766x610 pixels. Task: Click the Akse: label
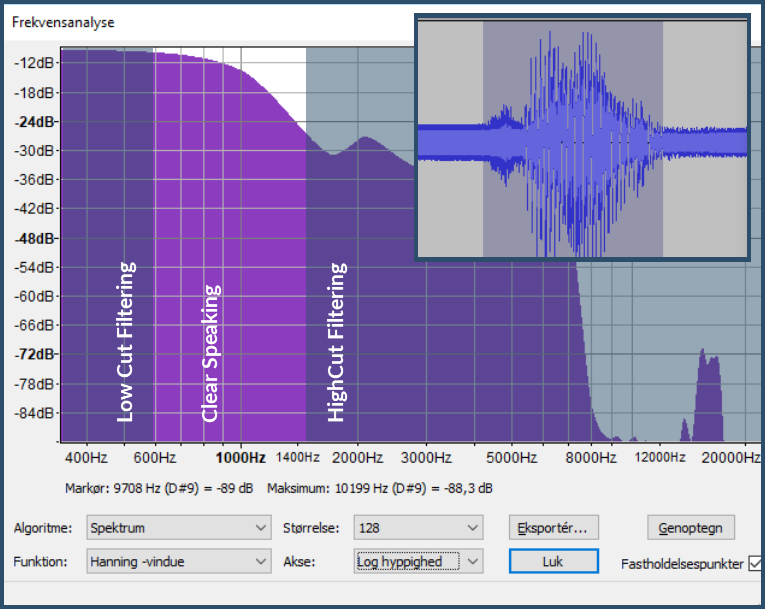click(x=299, y=562)
